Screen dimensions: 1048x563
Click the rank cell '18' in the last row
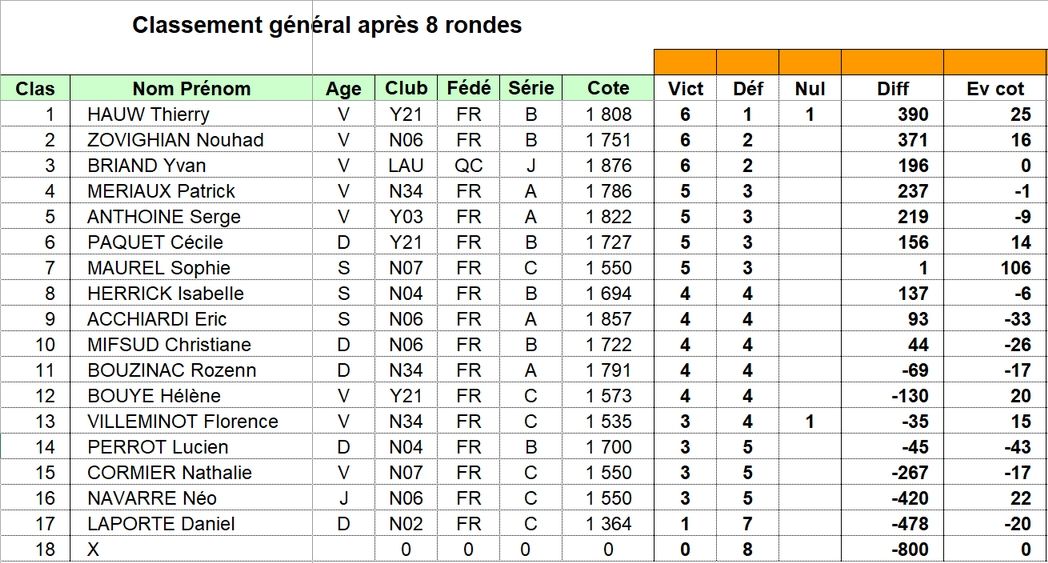(x=35, y=549)
